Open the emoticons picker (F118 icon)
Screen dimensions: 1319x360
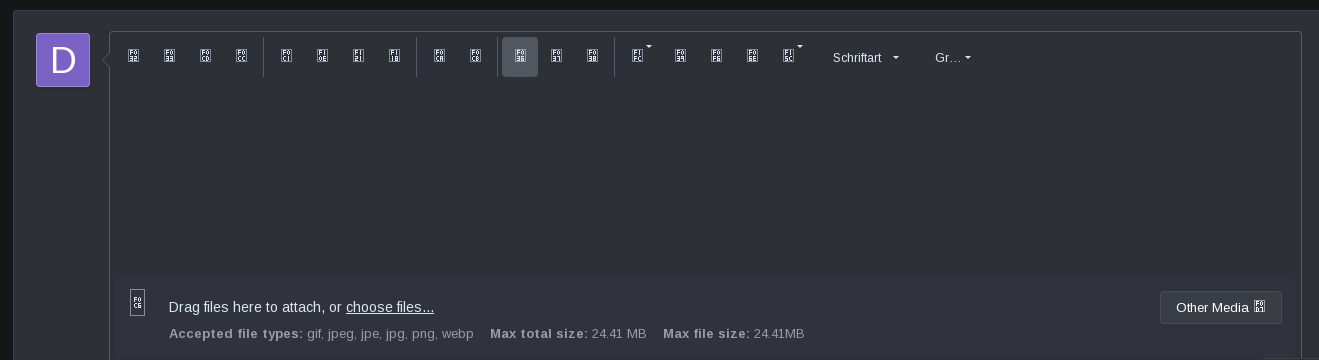(x=394, y=57)
